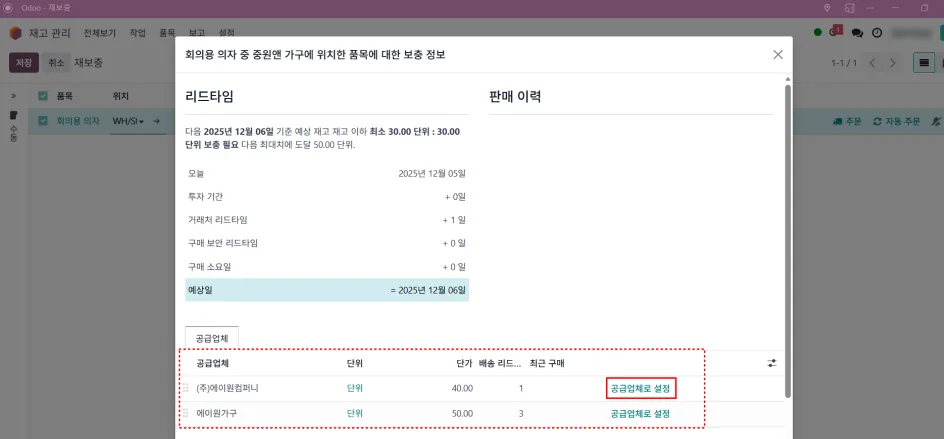944x439 pixels.
Task: Close the replenishment info dialog
Action: 778,55
